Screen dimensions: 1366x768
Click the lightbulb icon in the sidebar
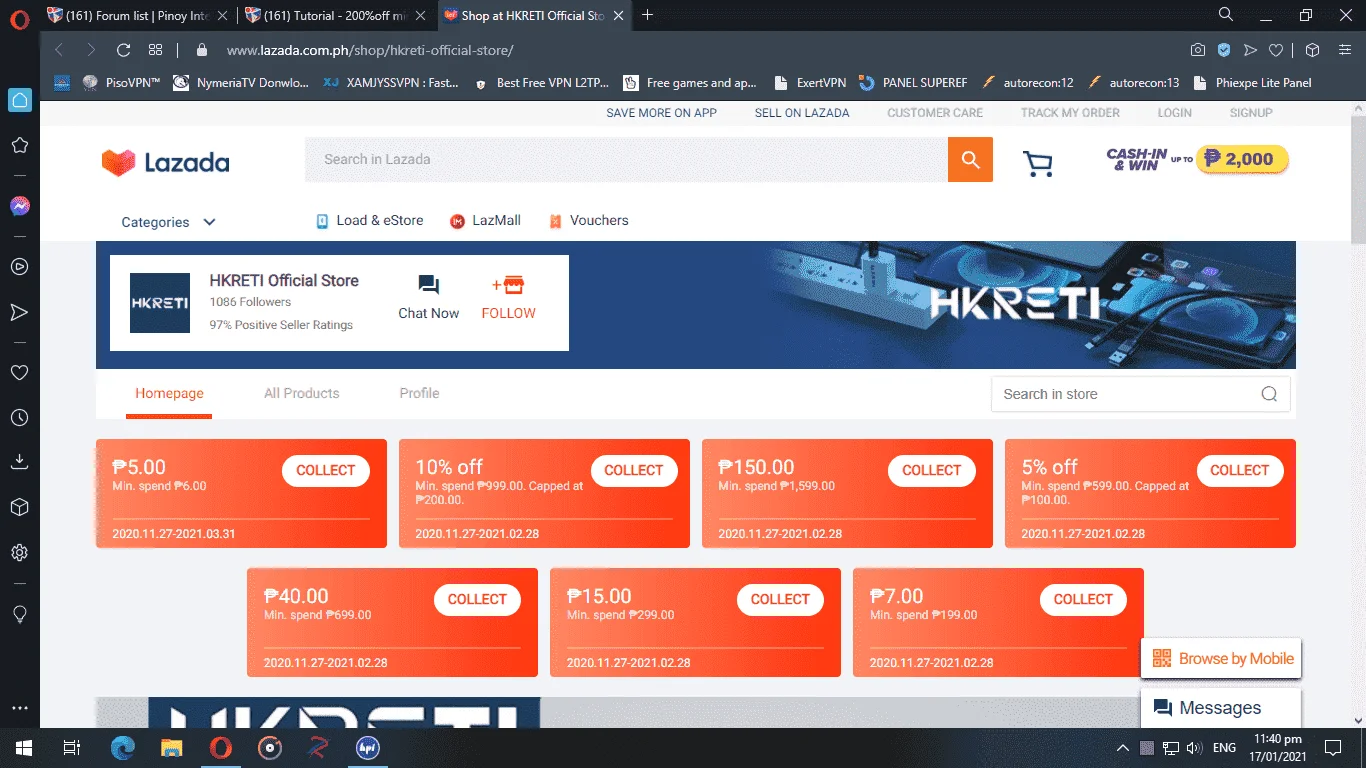coord(19,613)
